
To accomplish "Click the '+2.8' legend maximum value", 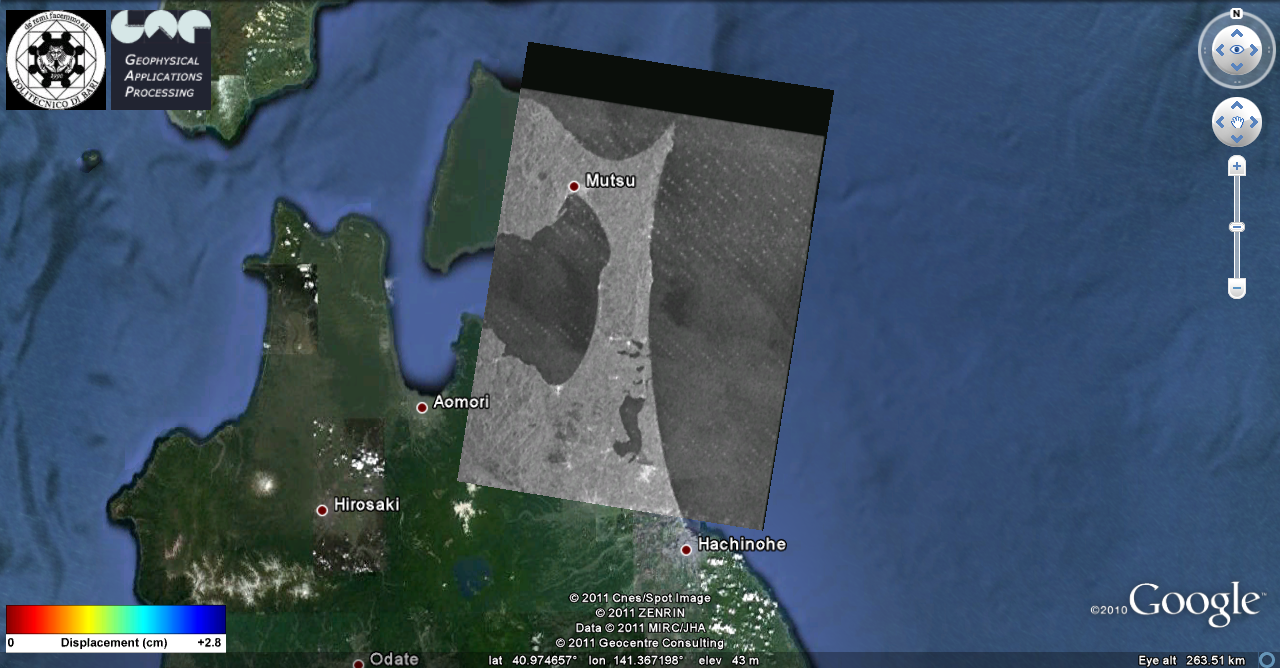I will pos(210,642).
